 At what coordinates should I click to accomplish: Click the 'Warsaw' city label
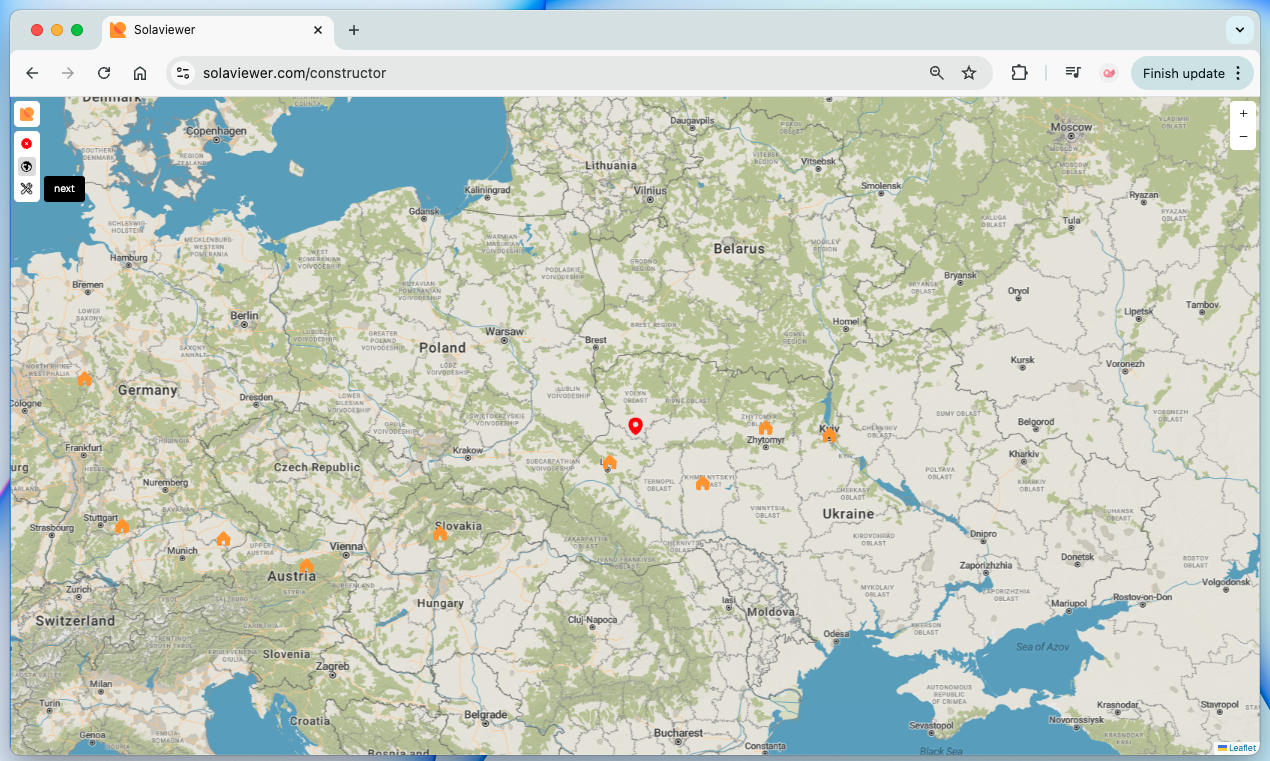point(504,331)
